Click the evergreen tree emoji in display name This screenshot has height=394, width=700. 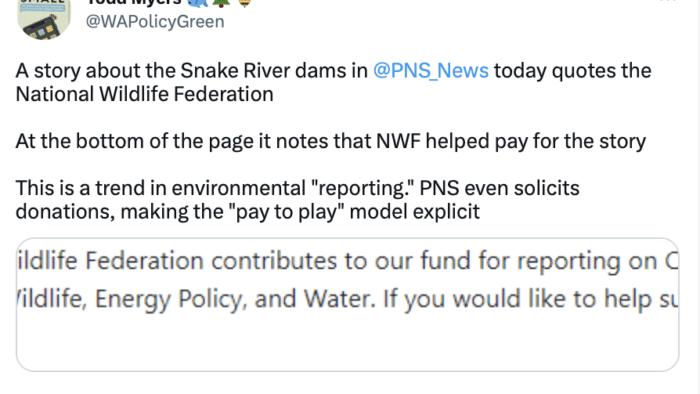click(x=221, y=3)
